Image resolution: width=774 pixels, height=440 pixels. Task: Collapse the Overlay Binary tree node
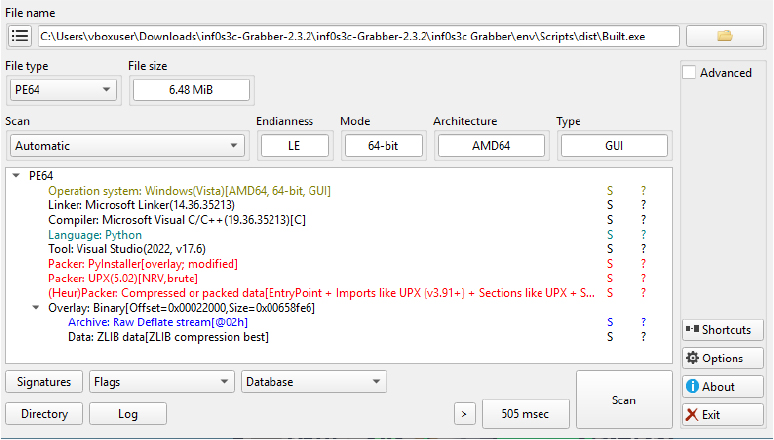click(x=36, y=307)
